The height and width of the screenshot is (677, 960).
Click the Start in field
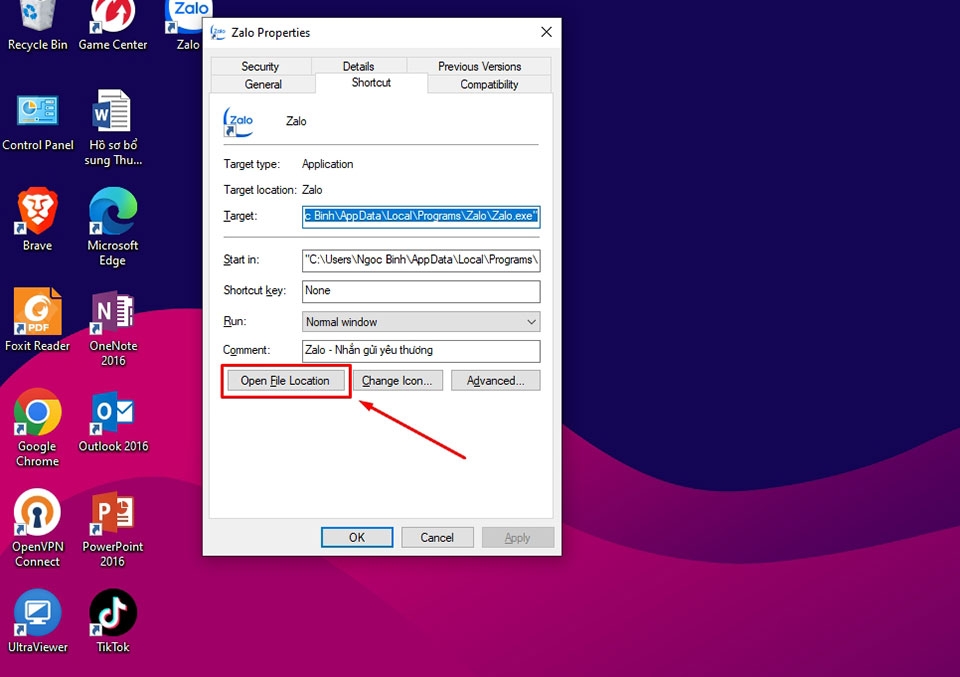[x=421, y=260]
